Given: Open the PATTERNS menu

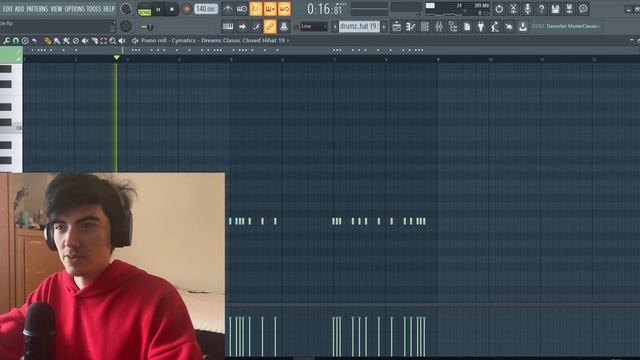Looking at the screenshot, I should (x=38, y=9).
